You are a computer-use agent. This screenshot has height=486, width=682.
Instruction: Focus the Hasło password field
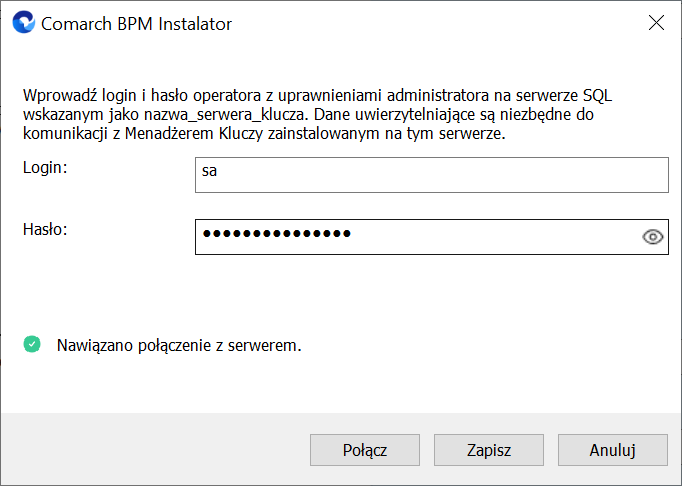[x=431, y=237]
